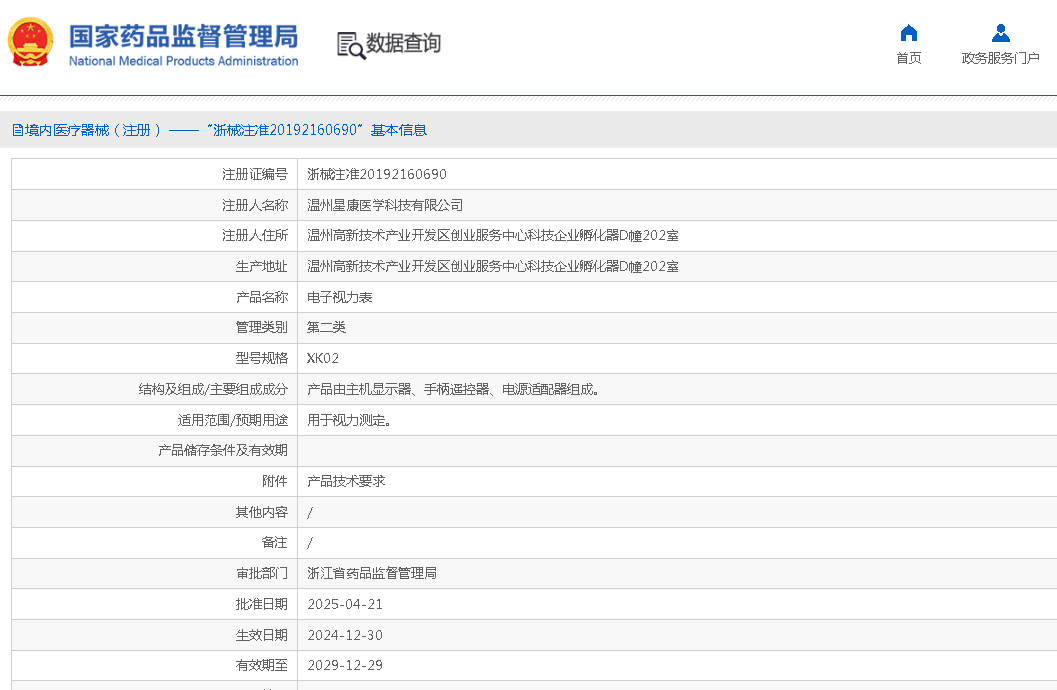This screenshot has height=690, width=1057.
Task: Open the 政务服务门户 text link
Action: point(1000,58)
